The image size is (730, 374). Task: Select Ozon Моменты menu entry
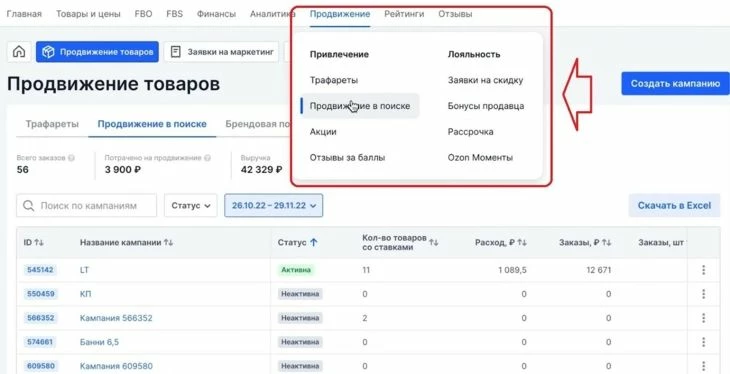tap(480, 158)
